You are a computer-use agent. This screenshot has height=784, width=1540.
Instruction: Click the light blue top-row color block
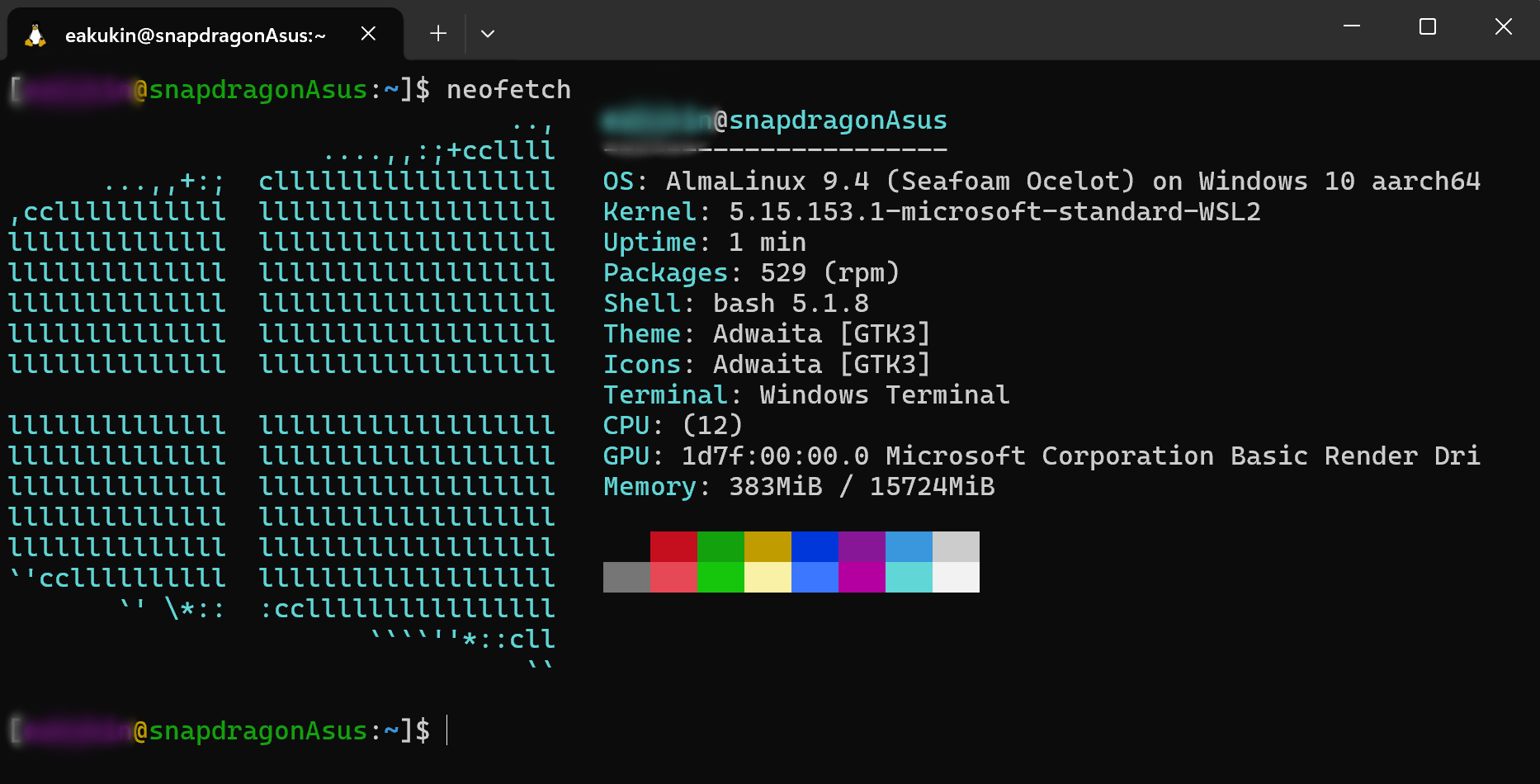coord(909,546)
